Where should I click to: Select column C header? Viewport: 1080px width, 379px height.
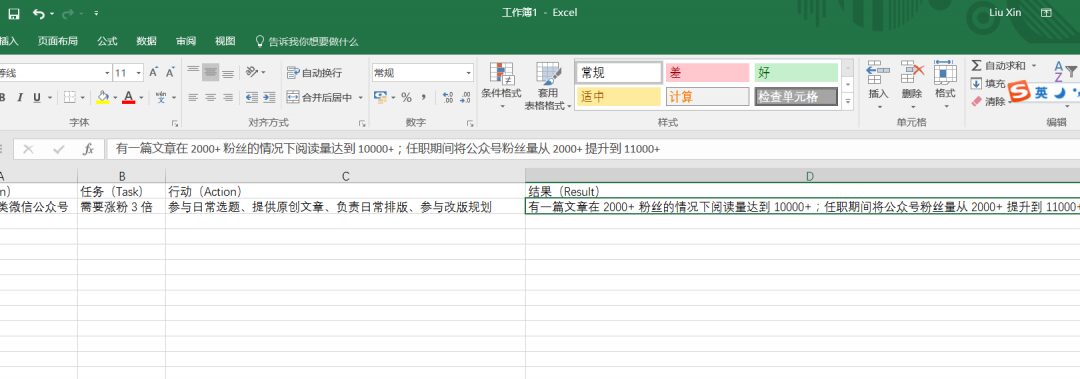(345, 176)
